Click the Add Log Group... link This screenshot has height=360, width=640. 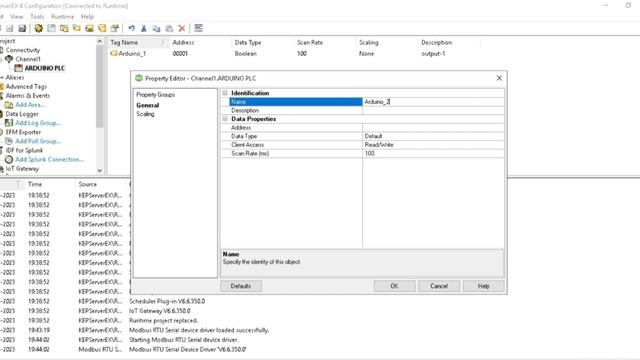(x=38, y=123)
